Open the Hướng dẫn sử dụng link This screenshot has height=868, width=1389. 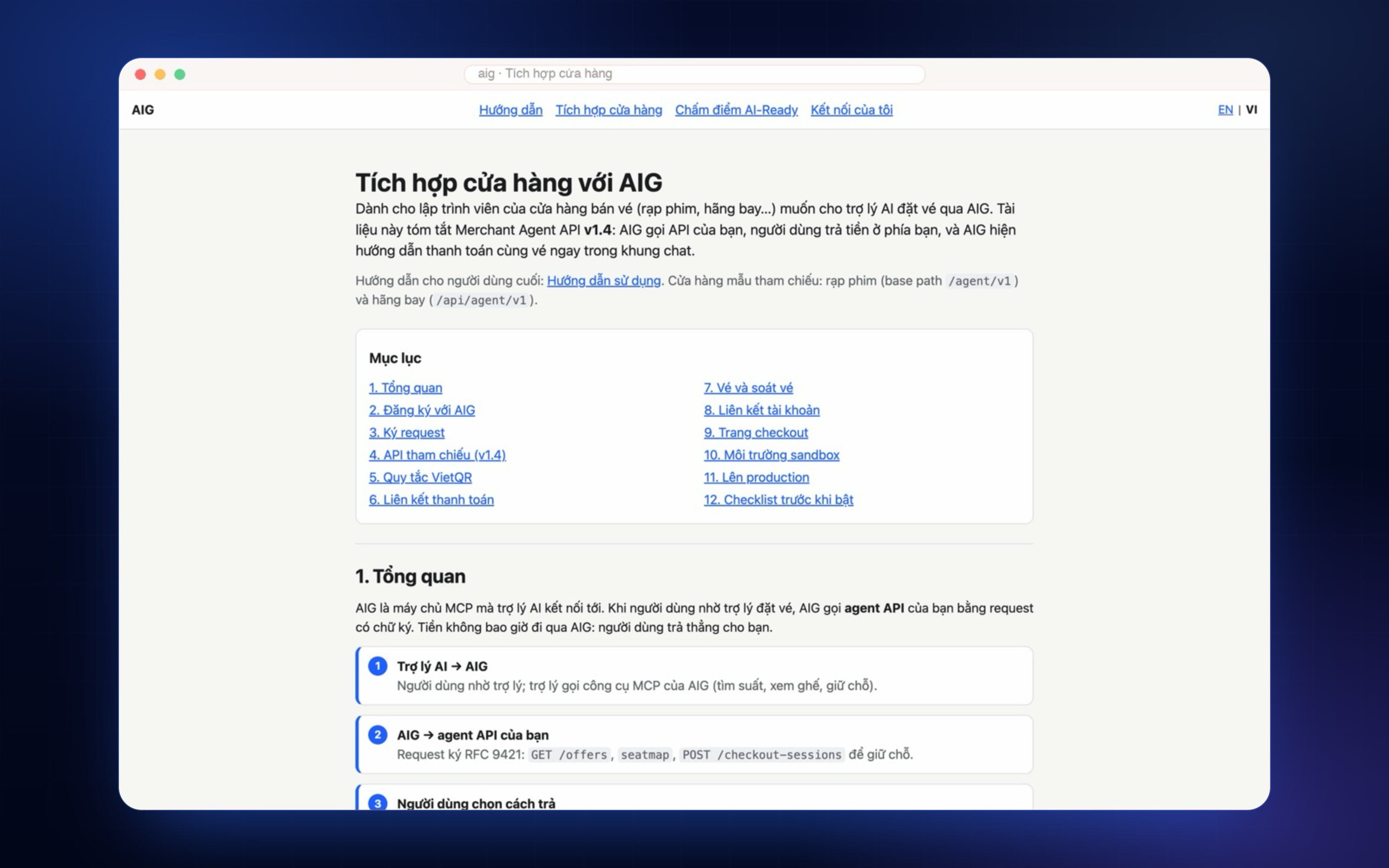pyautogui.click(x=603, y=281)
